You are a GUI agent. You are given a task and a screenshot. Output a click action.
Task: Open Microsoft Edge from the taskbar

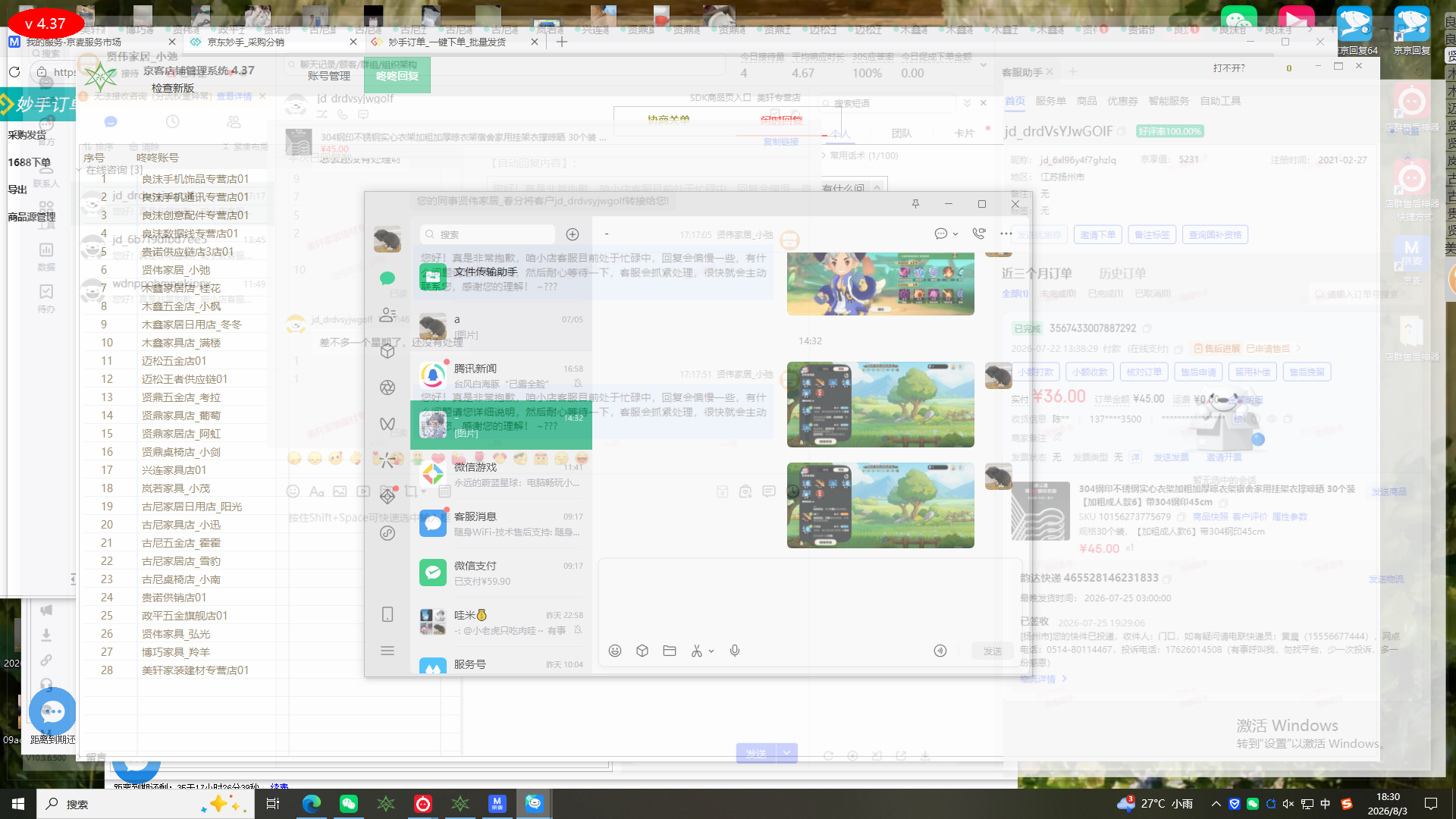point(311,804)
